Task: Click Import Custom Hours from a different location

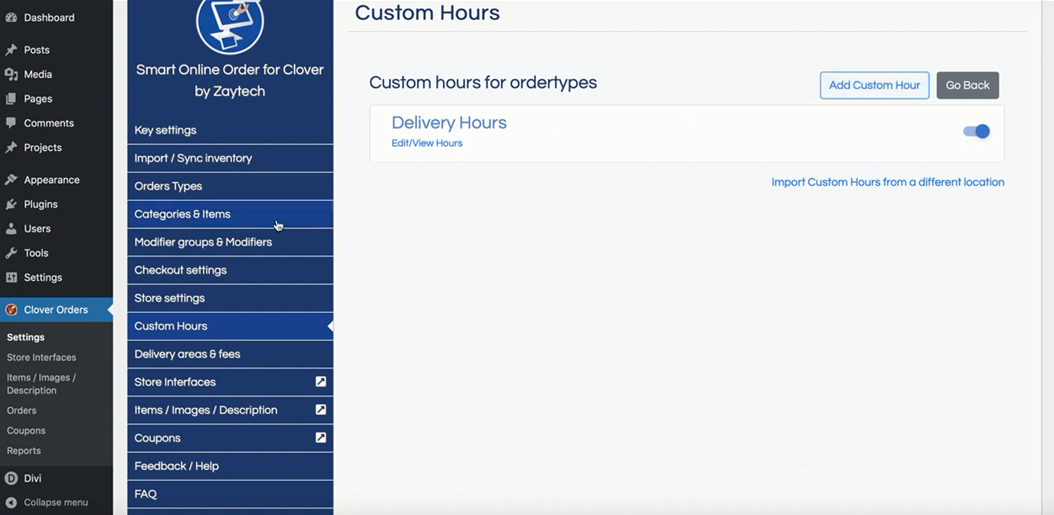Action: tap(888, 182)
